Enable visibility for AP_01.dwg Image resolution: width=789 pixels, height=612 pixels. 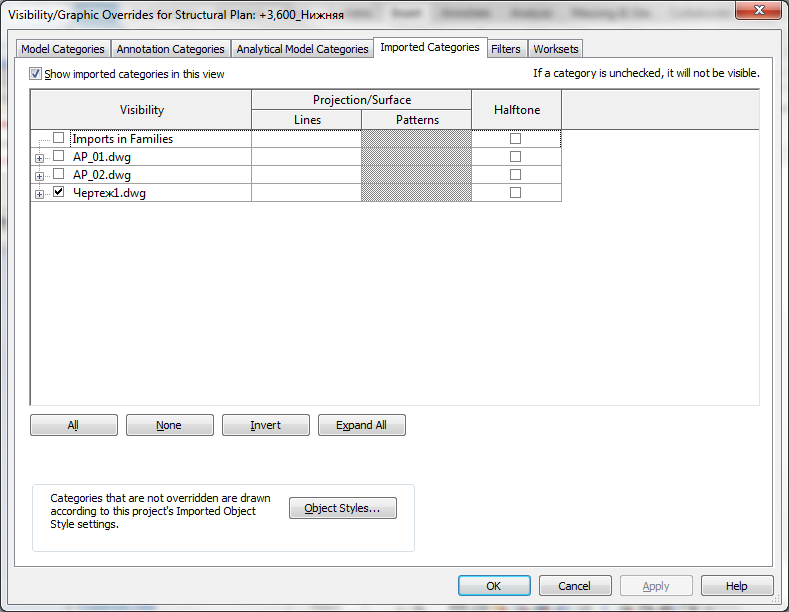pos(58,156)
